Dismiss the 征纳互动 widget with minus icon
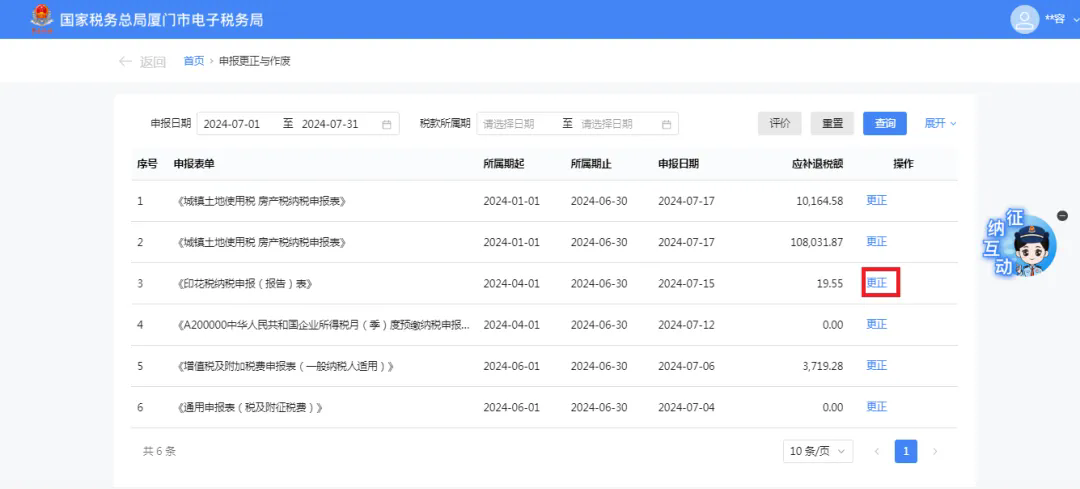The height and width of the screenshot is (489, 1080). point(1062,216)
